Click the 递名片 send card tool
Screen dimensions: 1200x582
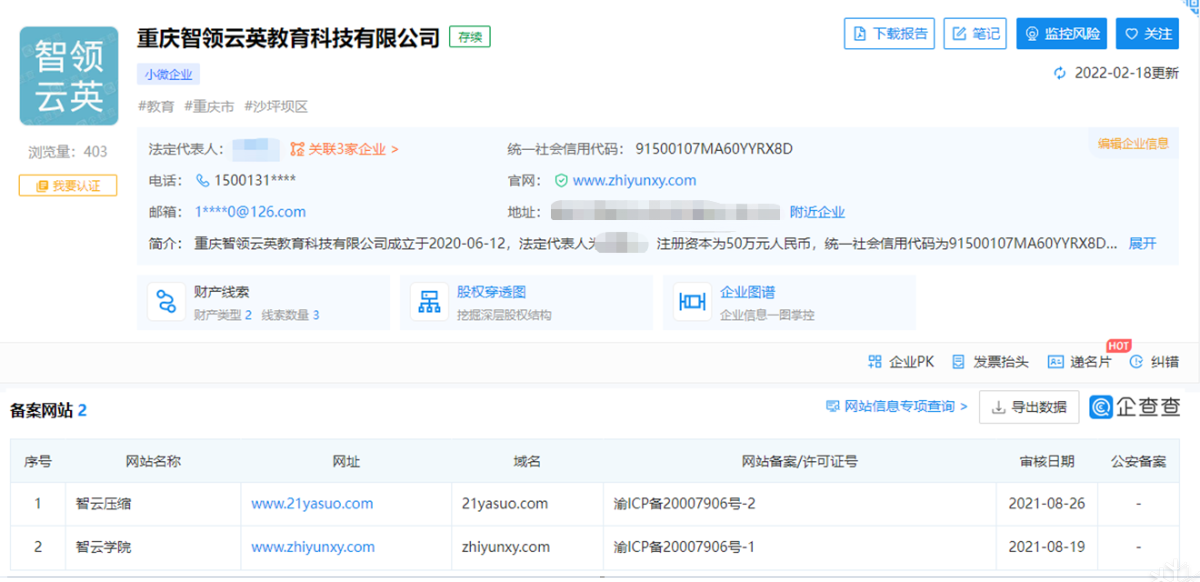[1079, 362]
